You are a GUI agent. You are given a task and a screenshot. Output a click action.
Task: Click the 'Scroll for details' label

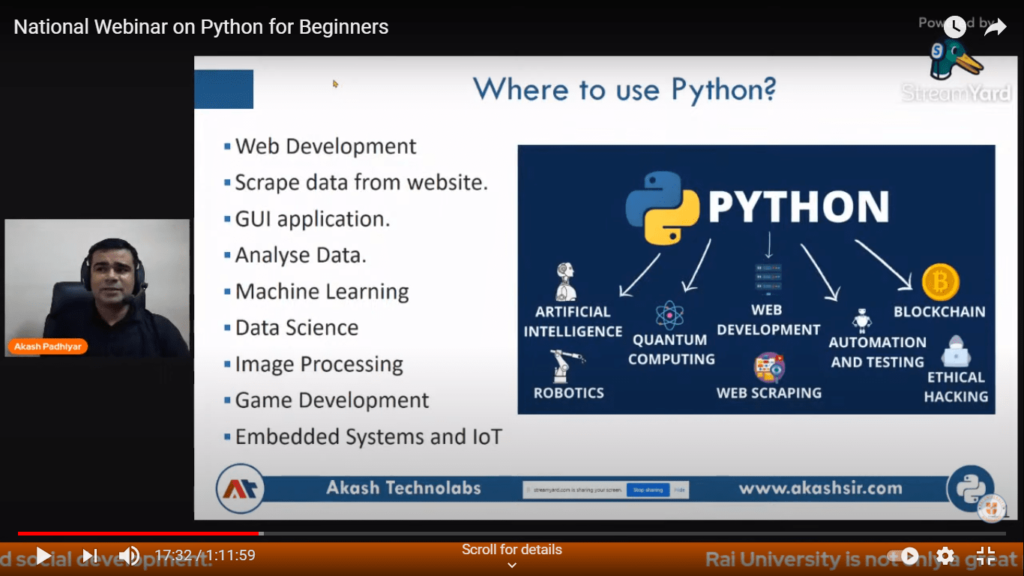[512, 550]
